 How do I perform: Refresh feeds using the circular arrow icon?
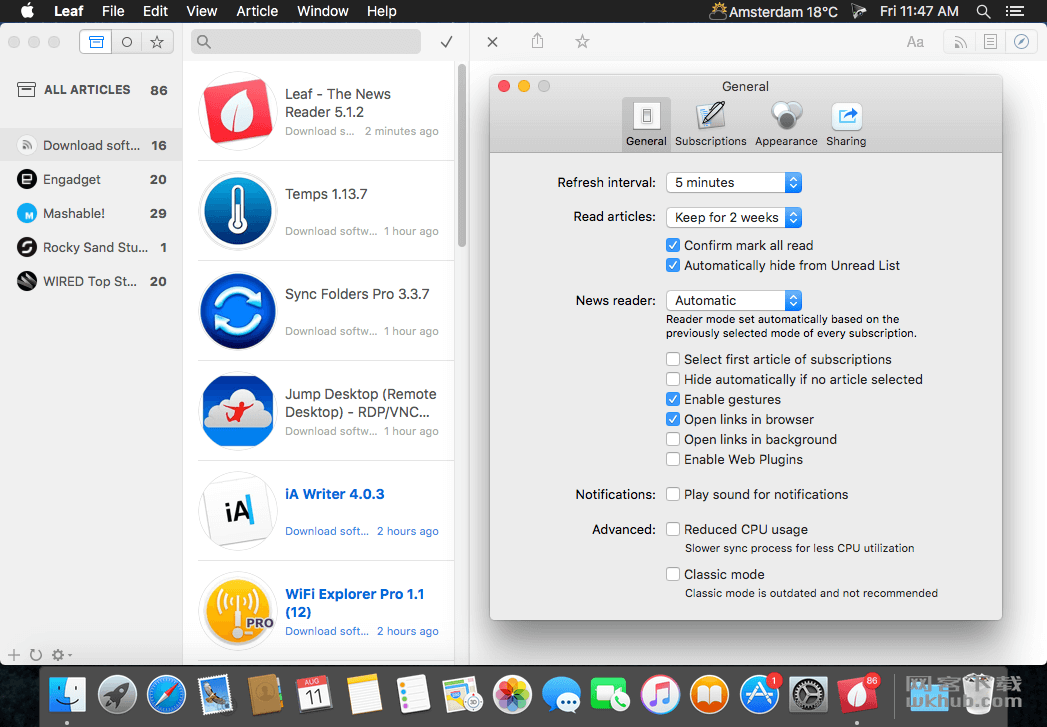[x=36, y=655]
